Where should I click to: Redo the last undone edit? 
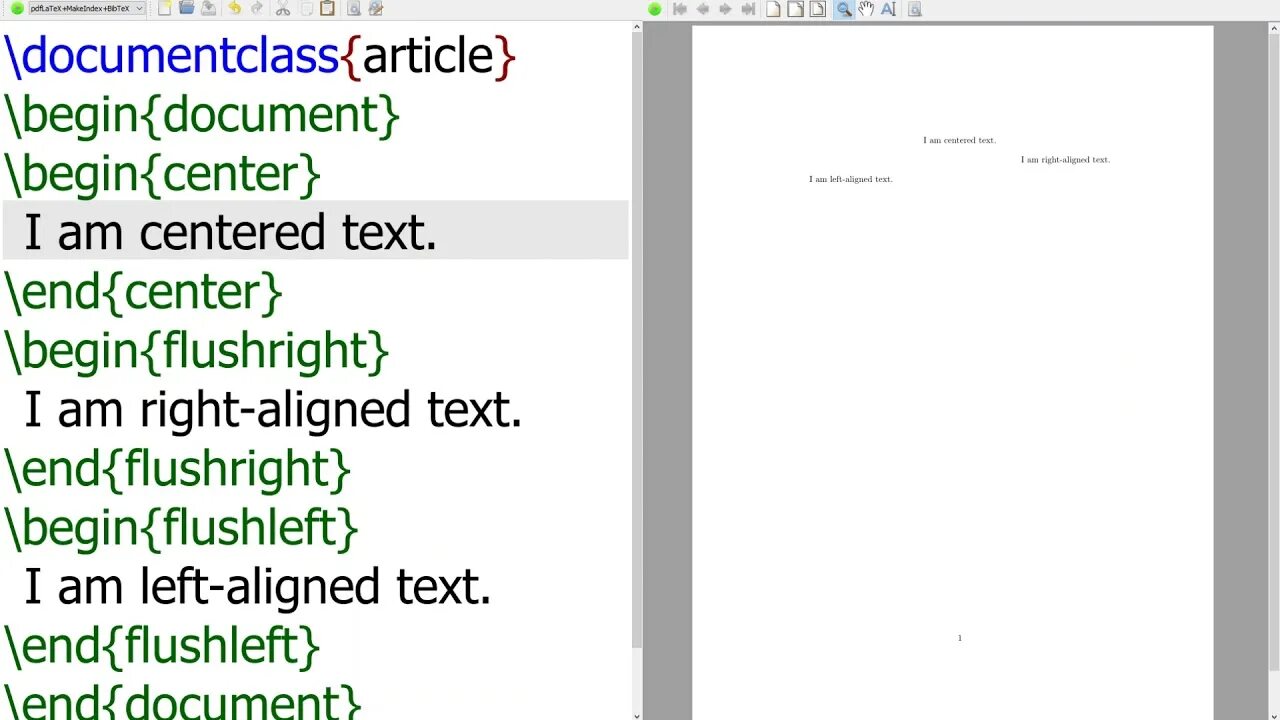[257, 8]
